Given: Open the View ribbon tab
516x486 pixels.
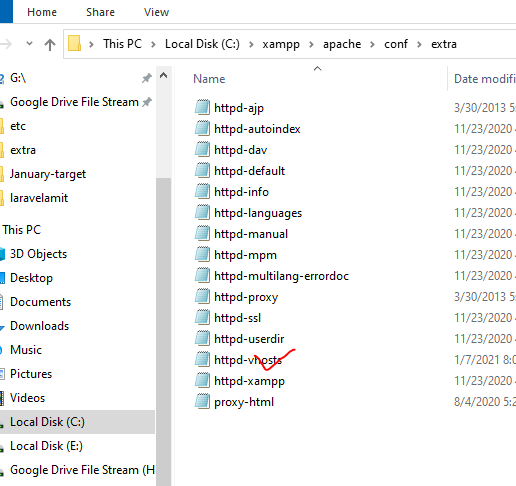Looking at the screenshot, I should tap(156, 12).
